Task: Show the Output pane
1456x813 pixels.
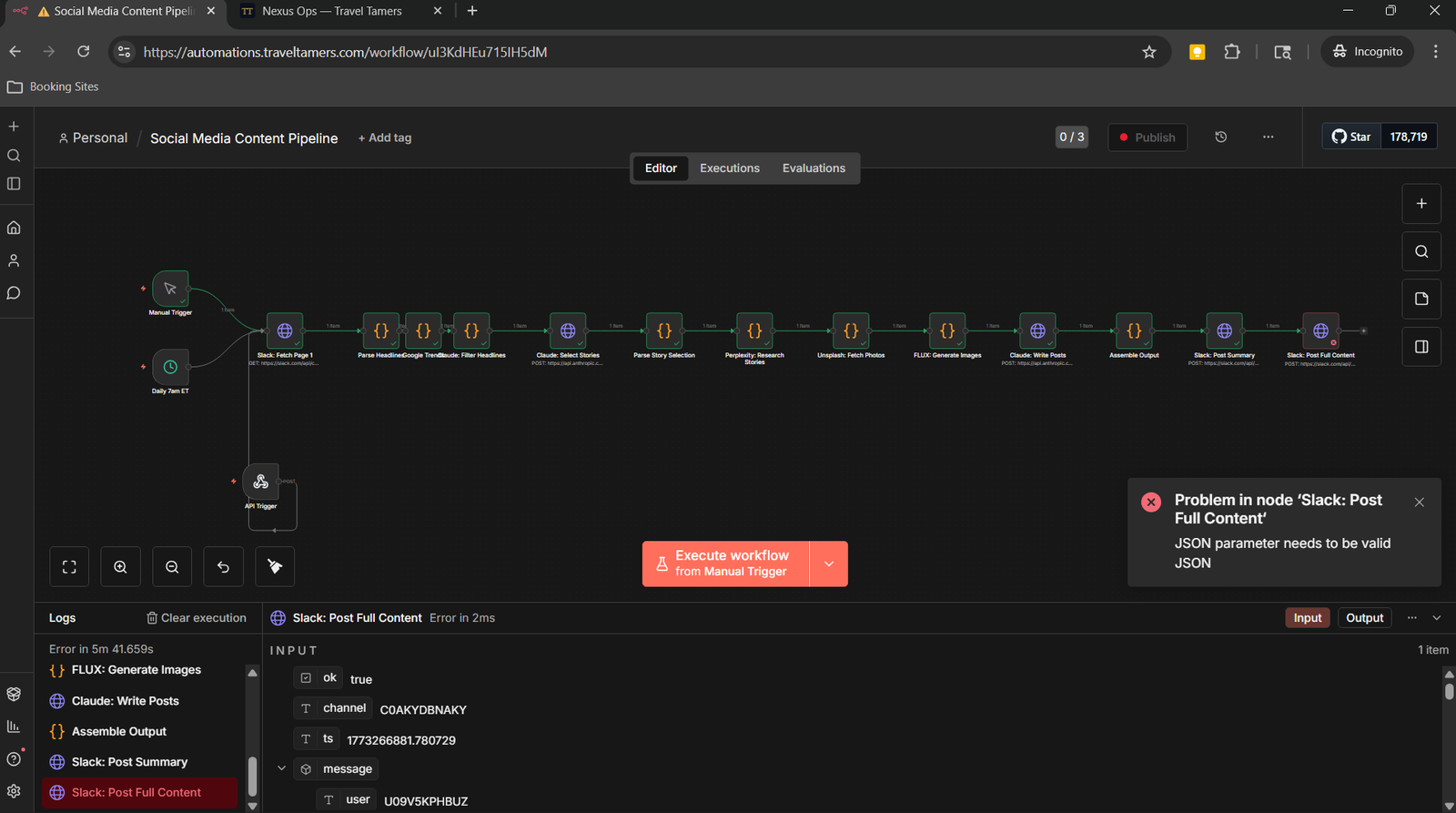Action: (1364, 618)
